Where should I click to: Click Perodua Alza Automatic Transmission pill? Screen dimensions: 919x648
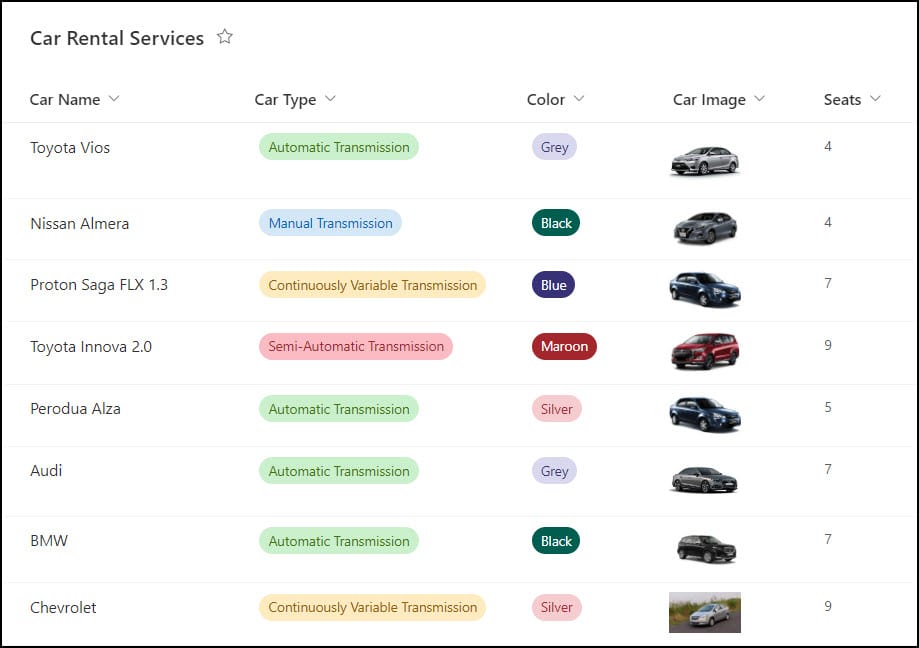point(339,409)
